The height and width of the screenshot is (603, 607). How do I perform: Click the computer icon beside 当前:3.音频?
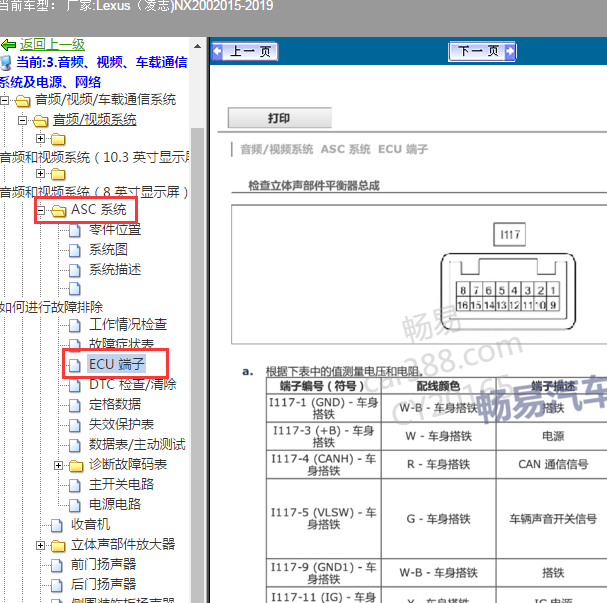click(x=6, y=63)
